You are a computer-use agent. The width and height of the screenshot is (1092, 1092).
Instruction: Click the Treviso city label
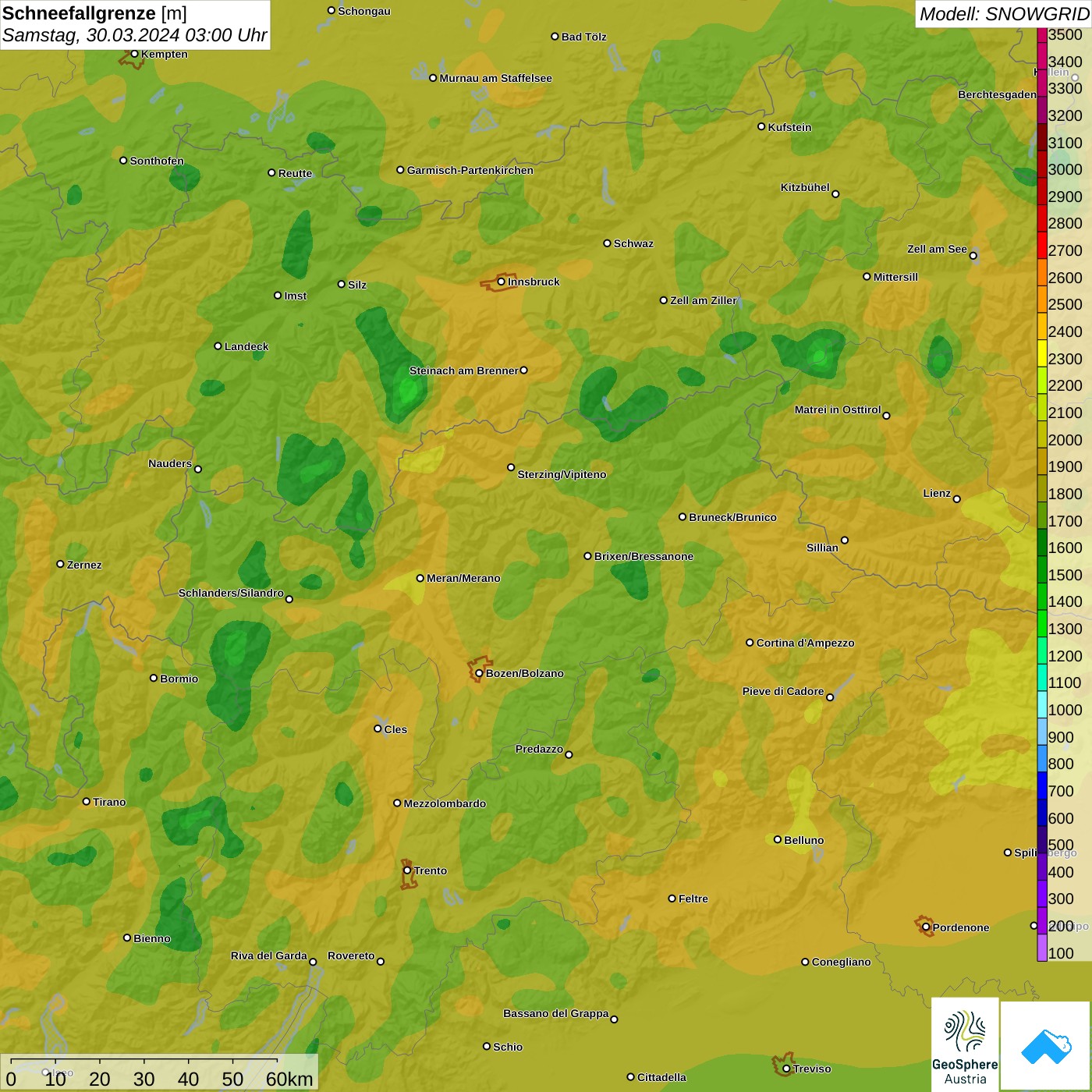pyautogui.click(x=812, y=1069)
